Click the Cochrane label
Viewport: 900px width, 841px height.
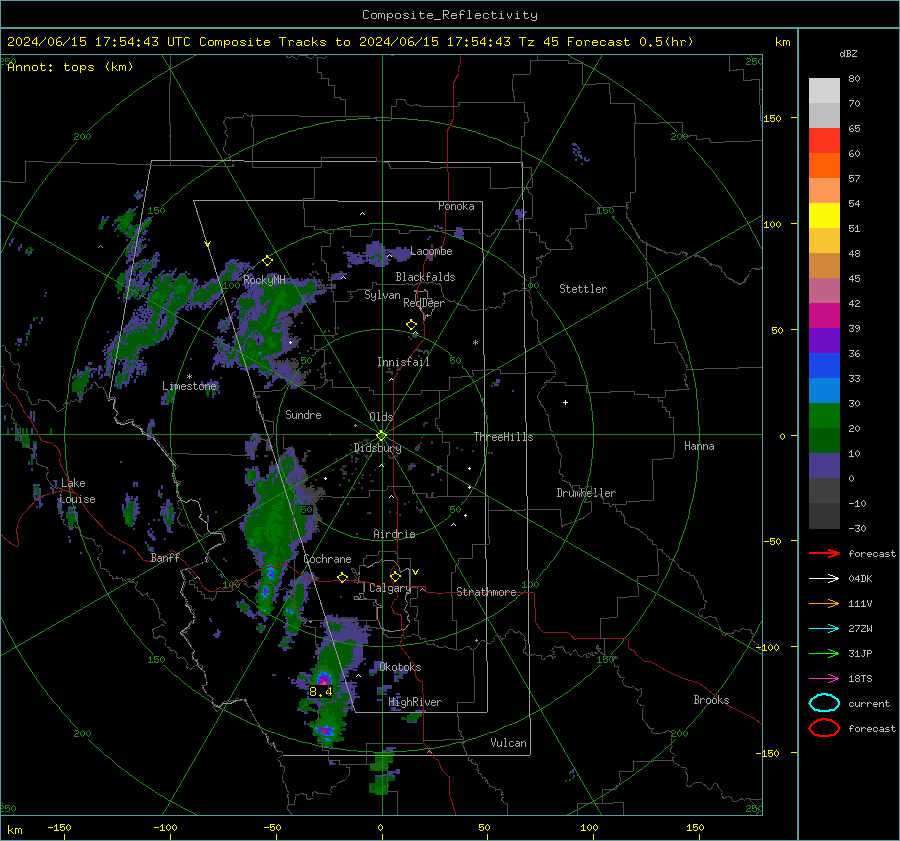click(x=327, y=559)
